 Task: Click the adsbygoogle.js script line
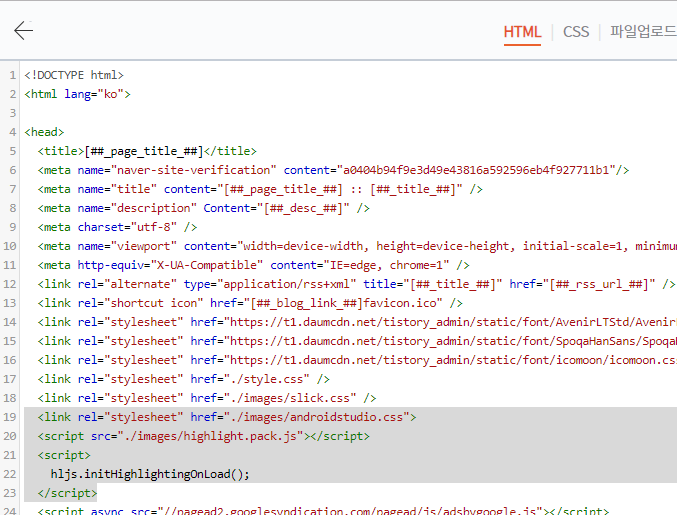pyautogui.click(x=323, y=511)
